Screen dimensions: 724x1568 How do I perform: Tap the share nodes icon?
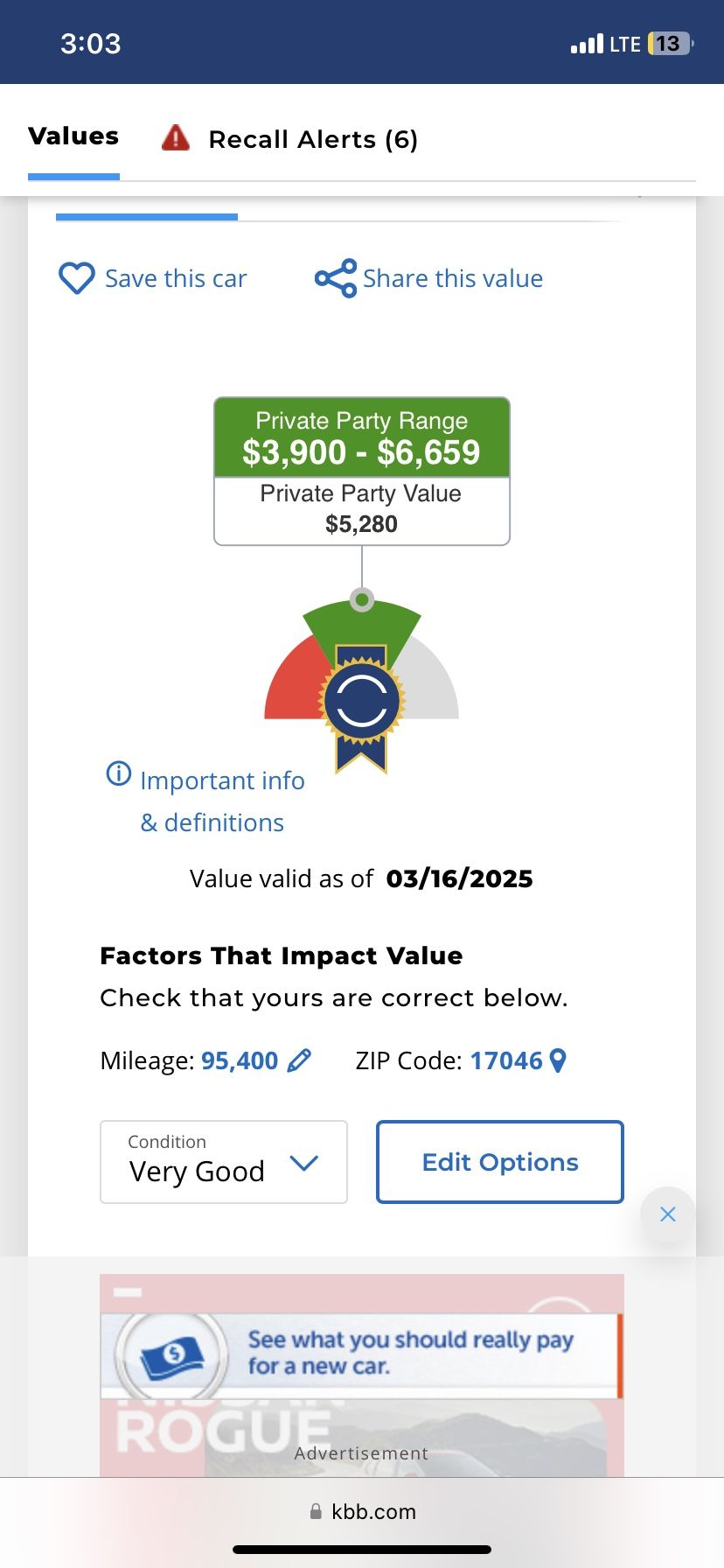pyautogui.click(x=336, y=278)
